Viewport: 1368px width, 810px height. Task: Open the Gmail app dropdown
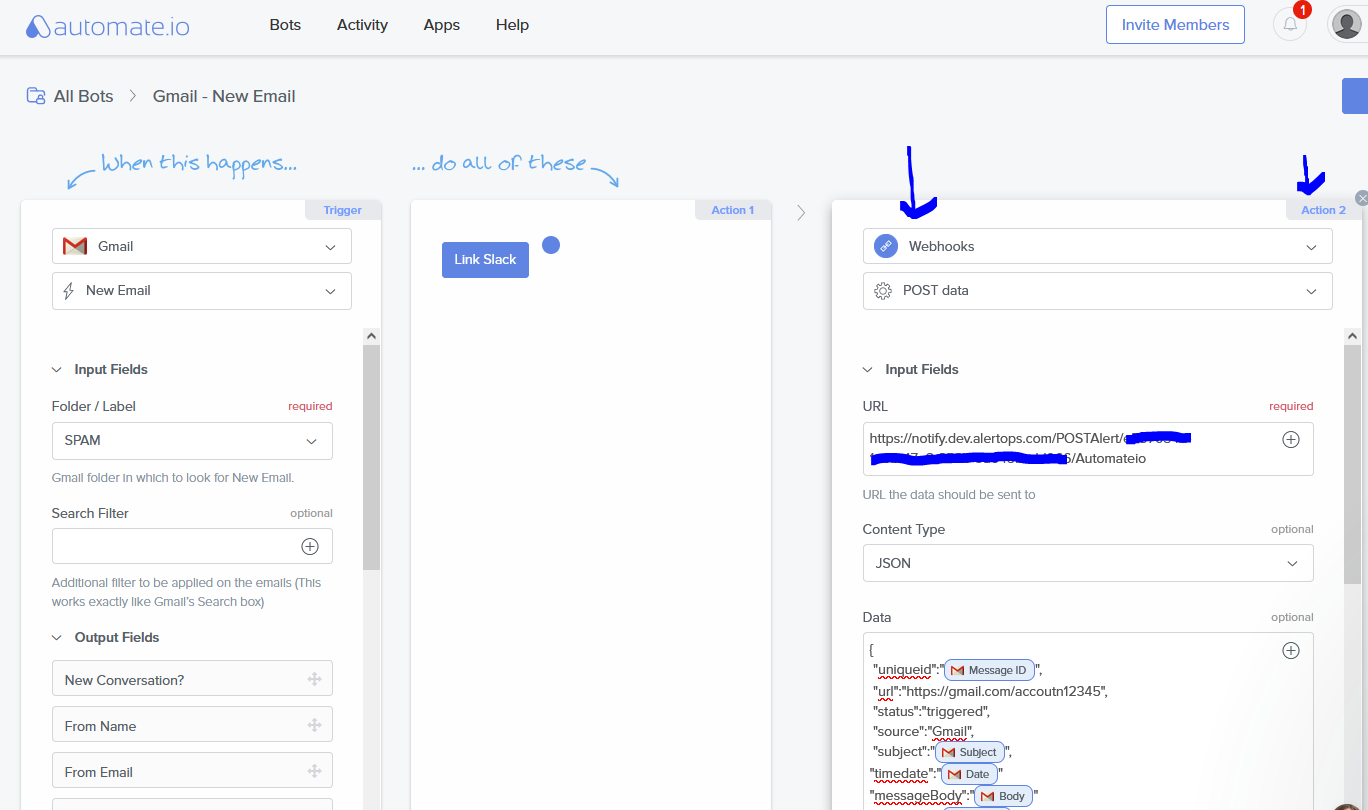pos(202,246)
